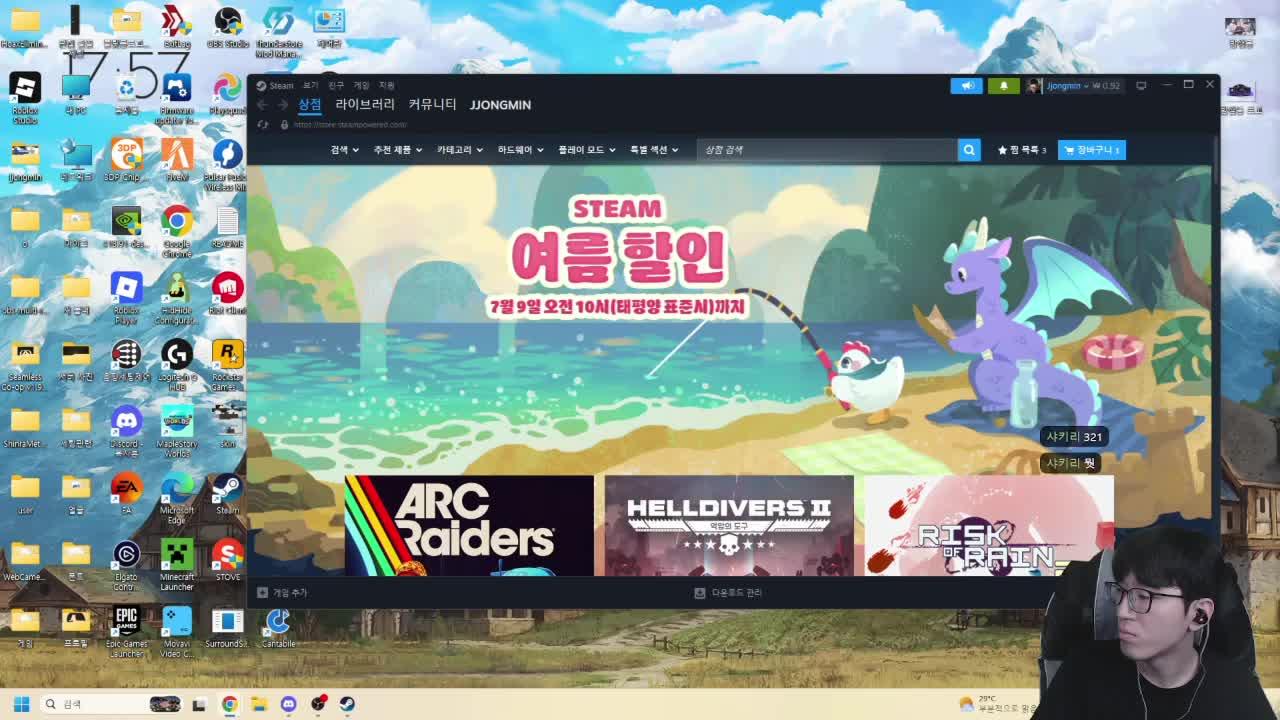The height and width of the screenshot is (720, 1280).
Task: Click the add game button in Steam
Action: tap(283, 593)
